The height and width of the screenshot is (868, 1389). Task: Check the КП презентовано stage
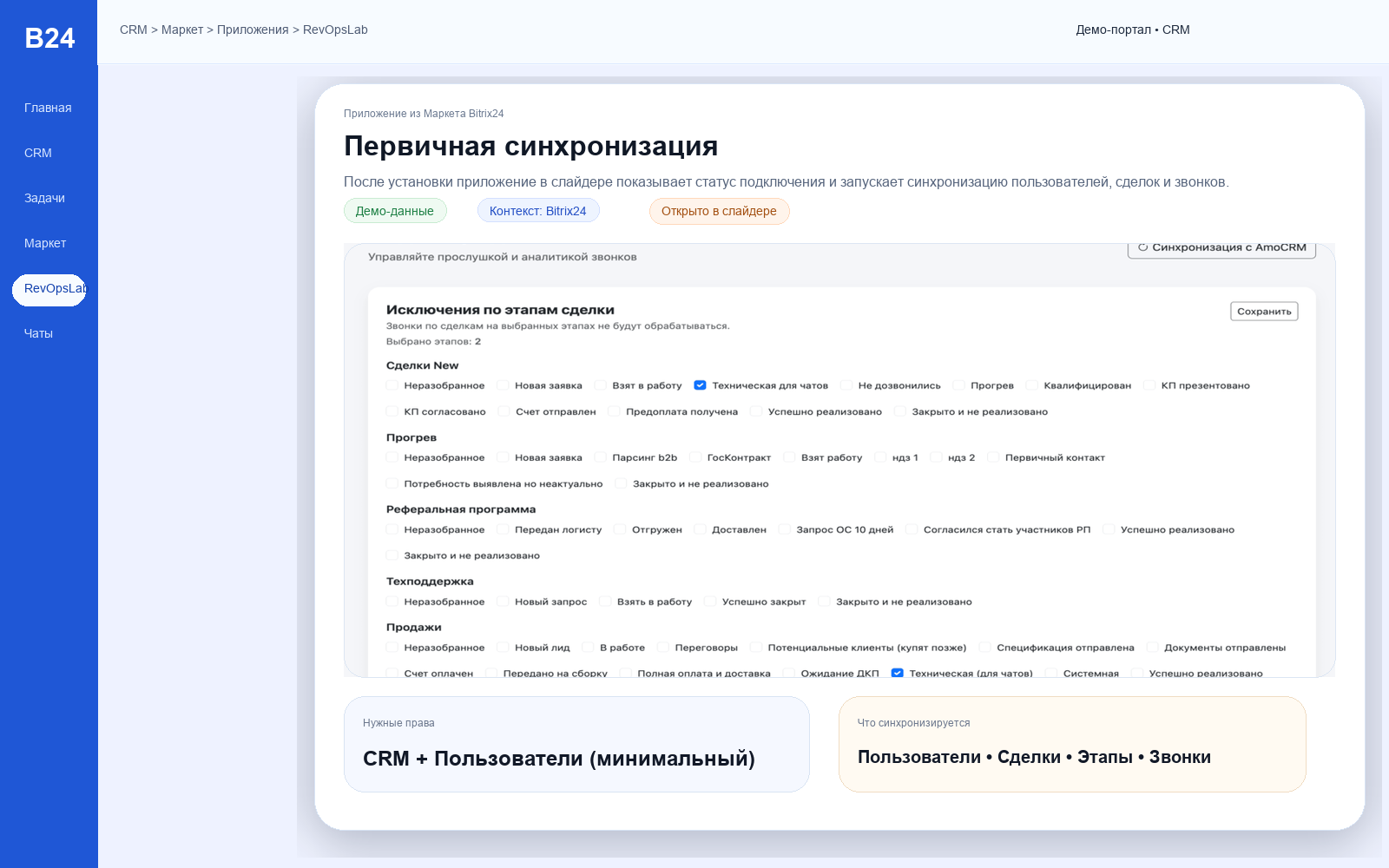click(x=1149, y=385)
